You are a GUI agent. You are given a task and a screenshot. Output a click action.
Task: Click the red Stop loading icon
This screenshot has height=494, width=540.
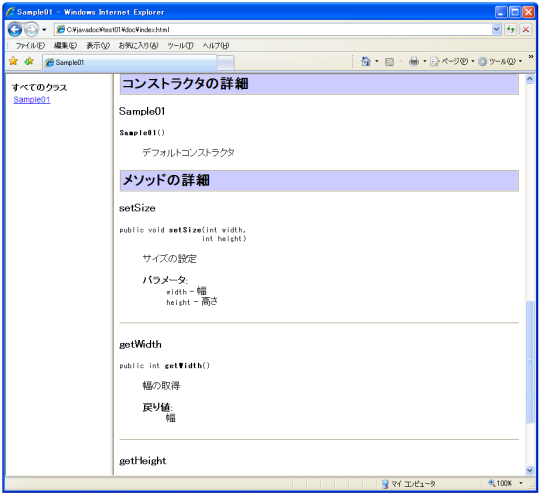[x=526, y=30]
